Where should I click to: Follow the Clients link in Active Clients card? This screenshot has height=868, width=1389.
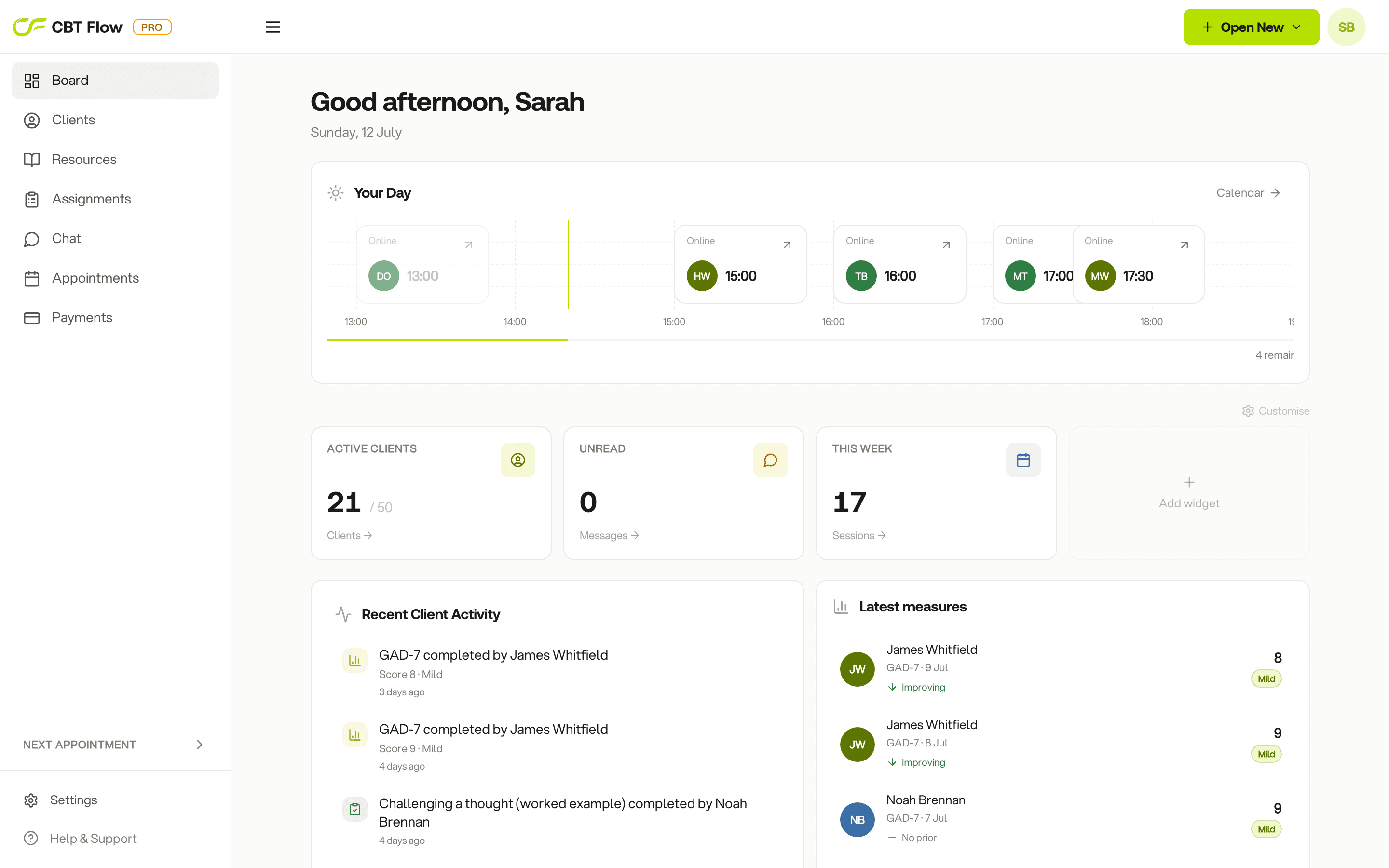349,536
